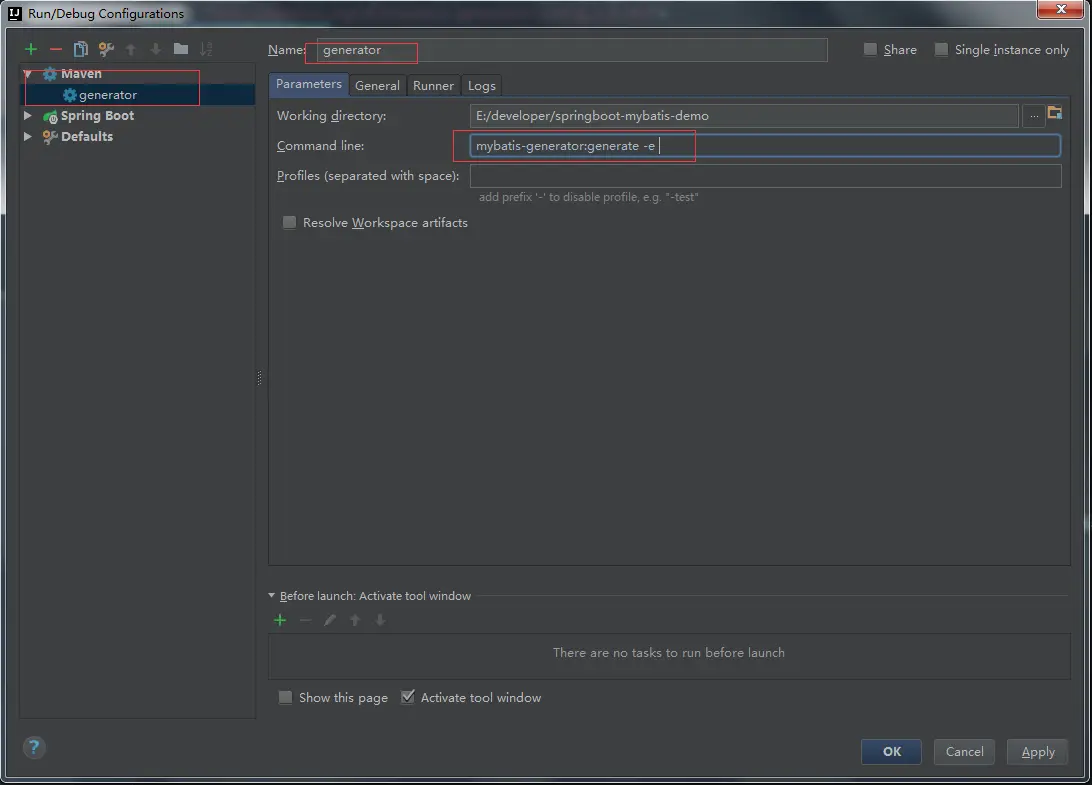Click 'There are no tasks to run before launch'

669,653
